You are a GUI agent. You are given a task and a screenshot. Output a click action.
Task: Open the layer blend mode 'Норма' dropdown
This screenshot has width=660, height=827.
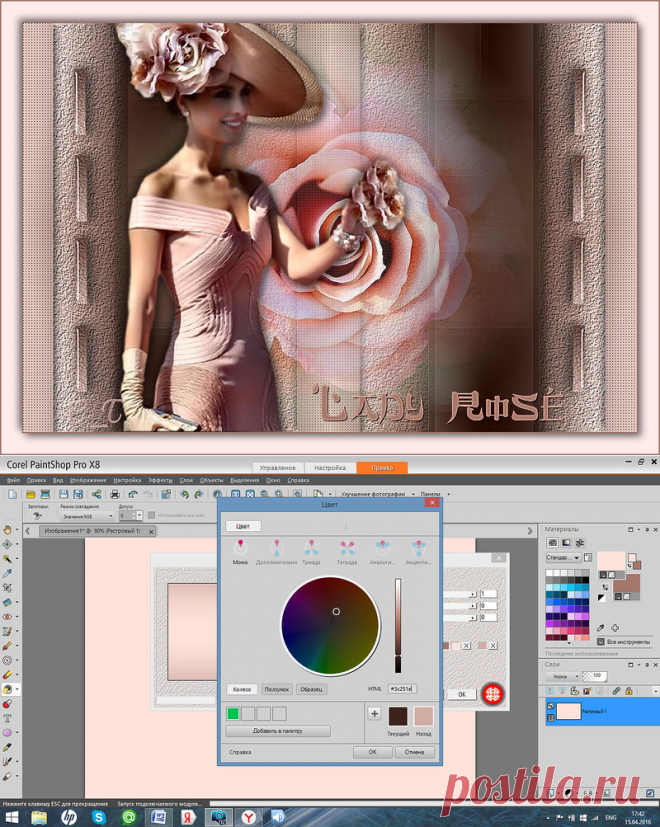click(x=562, y=676)
